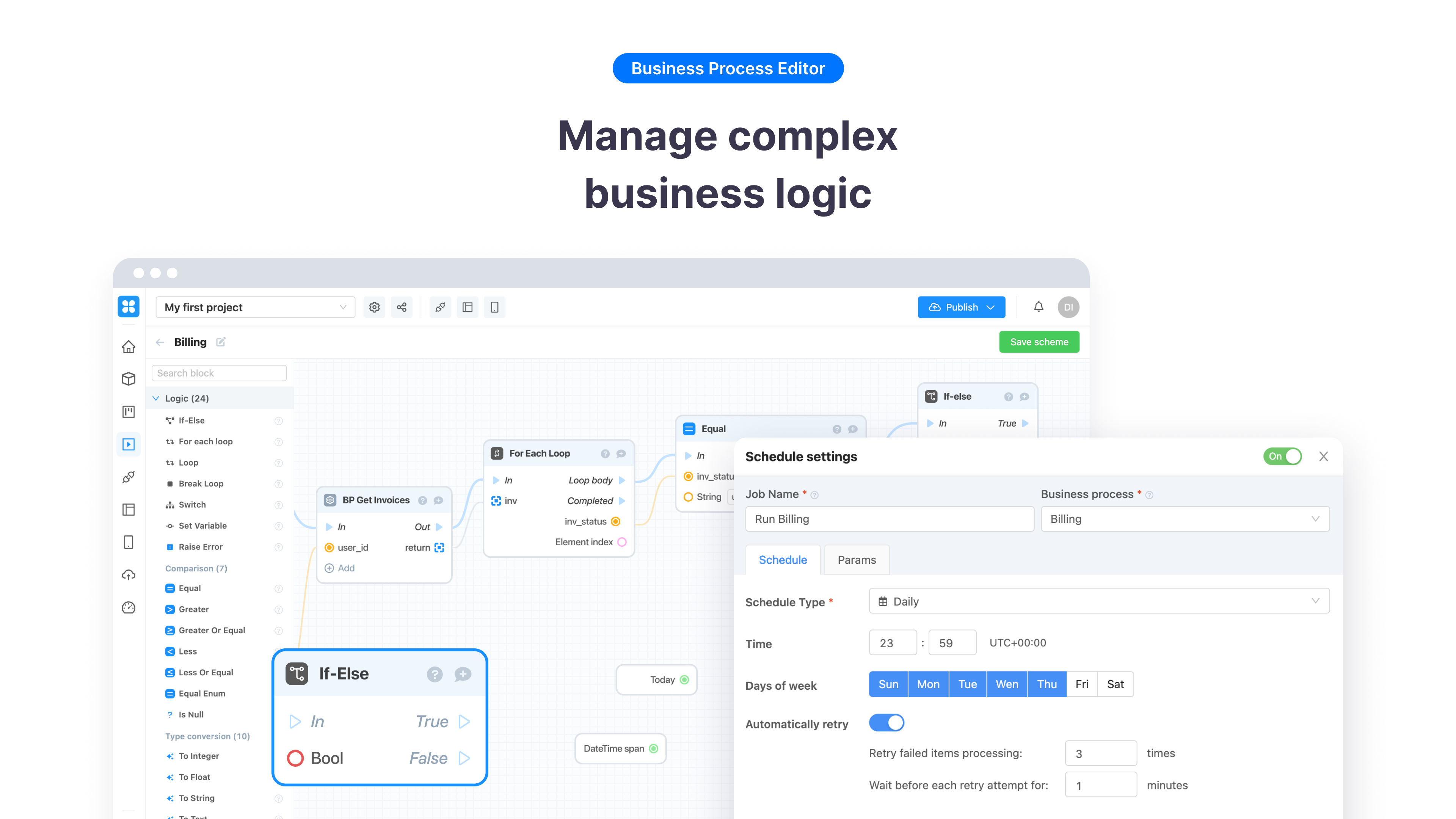Switch to the Params tab

(x=857, y=559)
